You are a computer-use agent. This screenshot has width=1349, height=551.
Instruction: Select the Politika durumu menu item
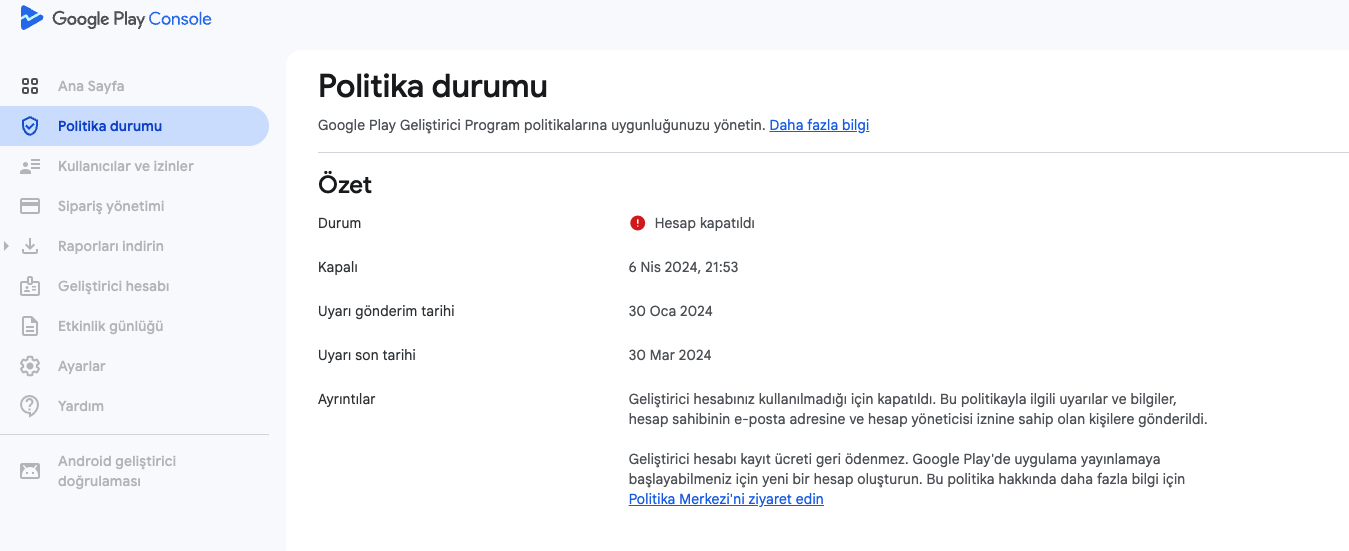[x=134, y=126]
